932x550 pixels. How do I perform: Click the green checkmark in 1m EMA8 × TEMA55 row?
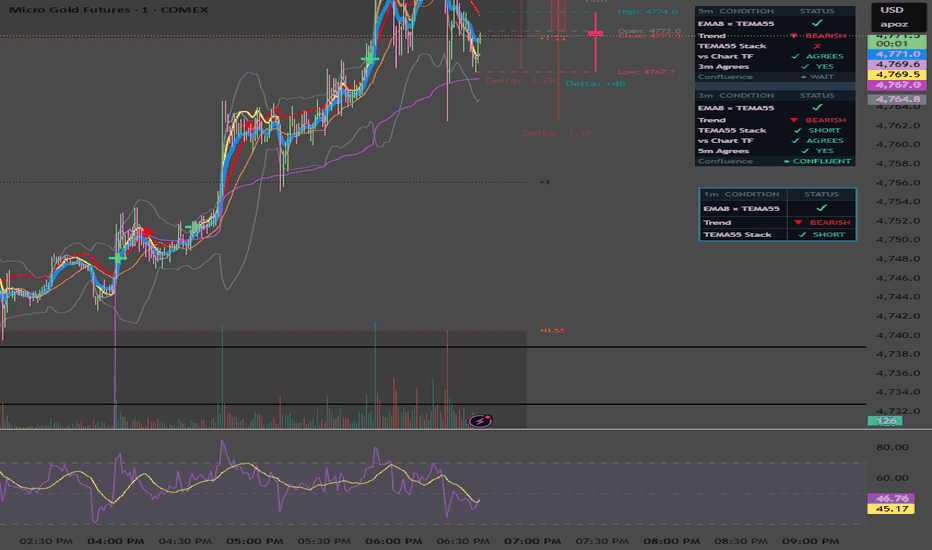point(821,208)
